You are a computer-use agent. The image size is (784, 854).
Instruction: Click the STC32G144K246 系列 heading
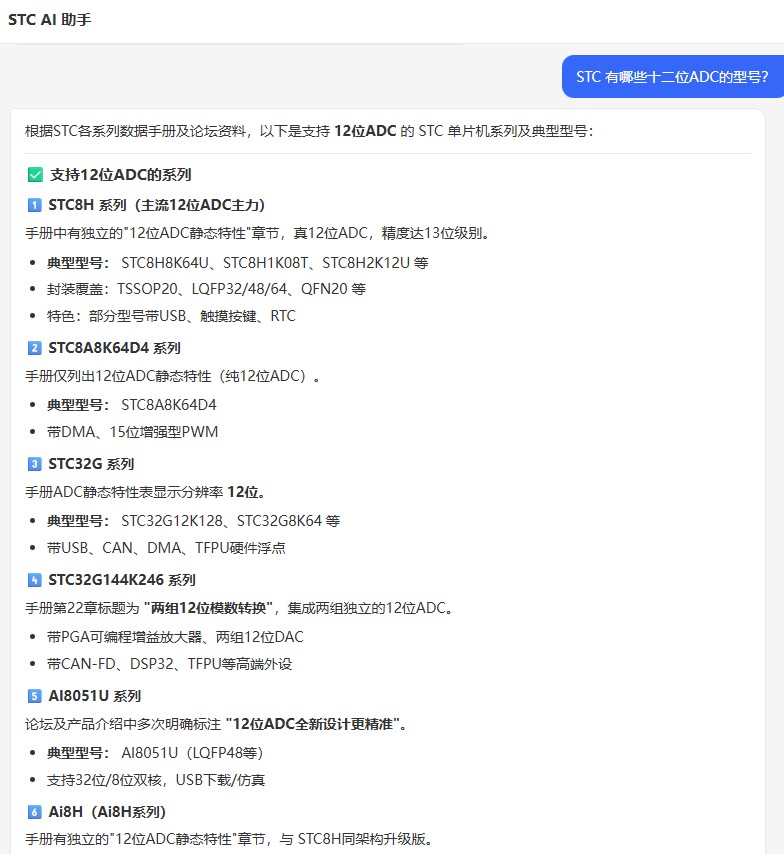click(x=122, y=580)
